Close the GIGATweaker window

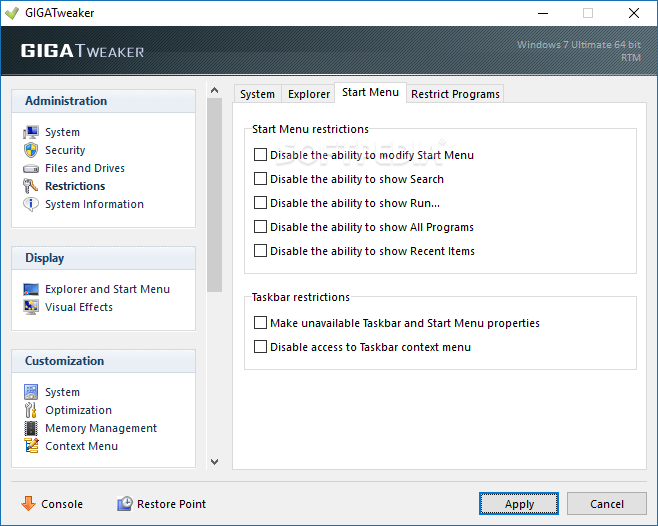pyautogui.click(x=634, y=13)
